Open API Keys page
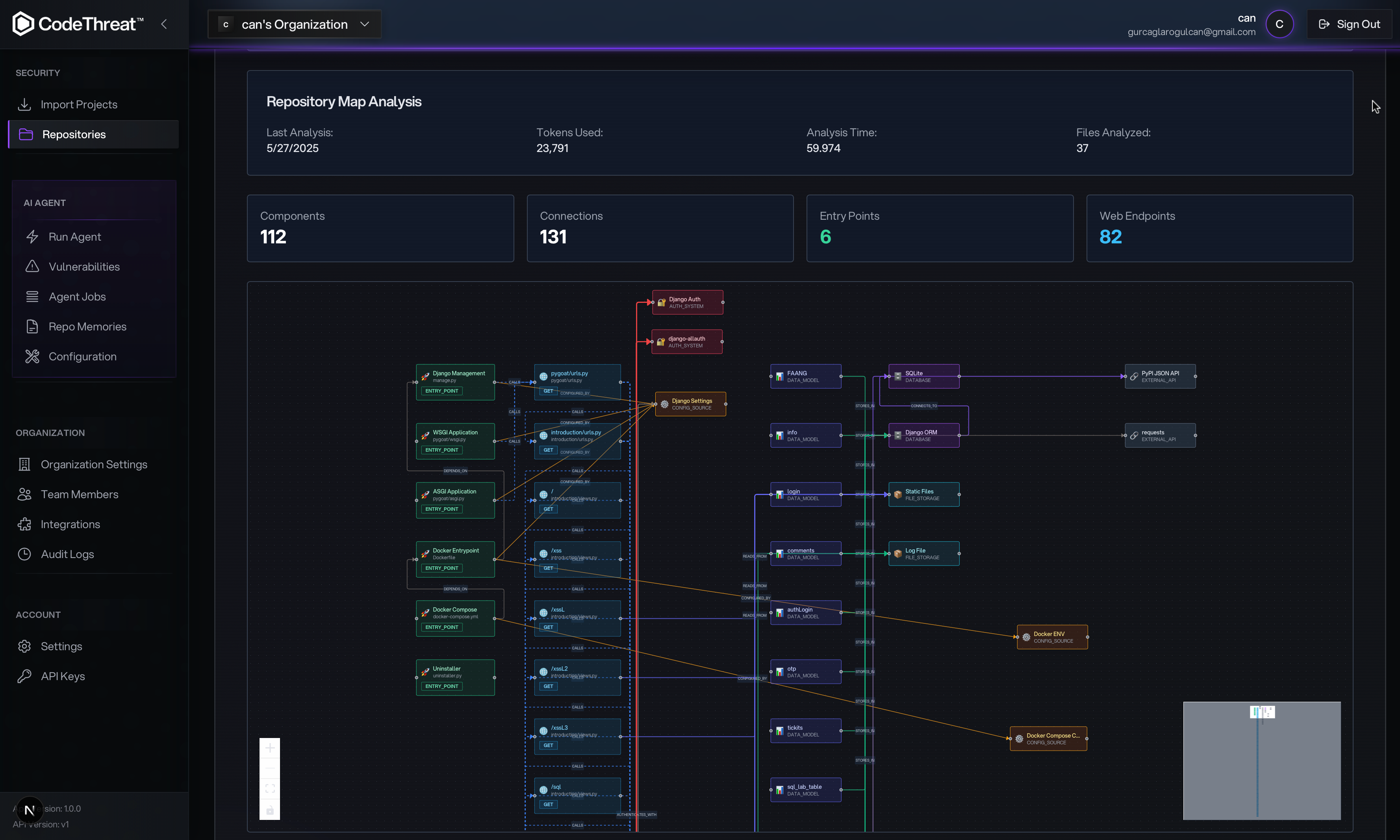1400x840 pixels. pos(93,677)
